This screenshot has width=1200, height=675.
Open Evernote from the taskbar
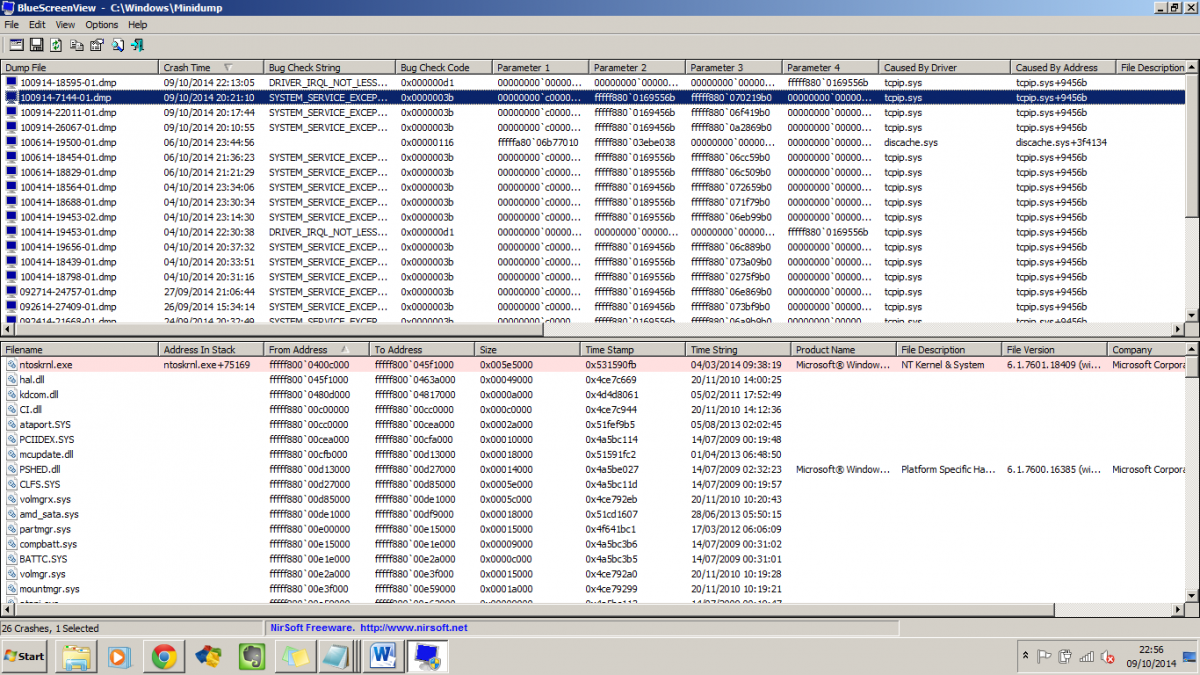tap(250, 657)
